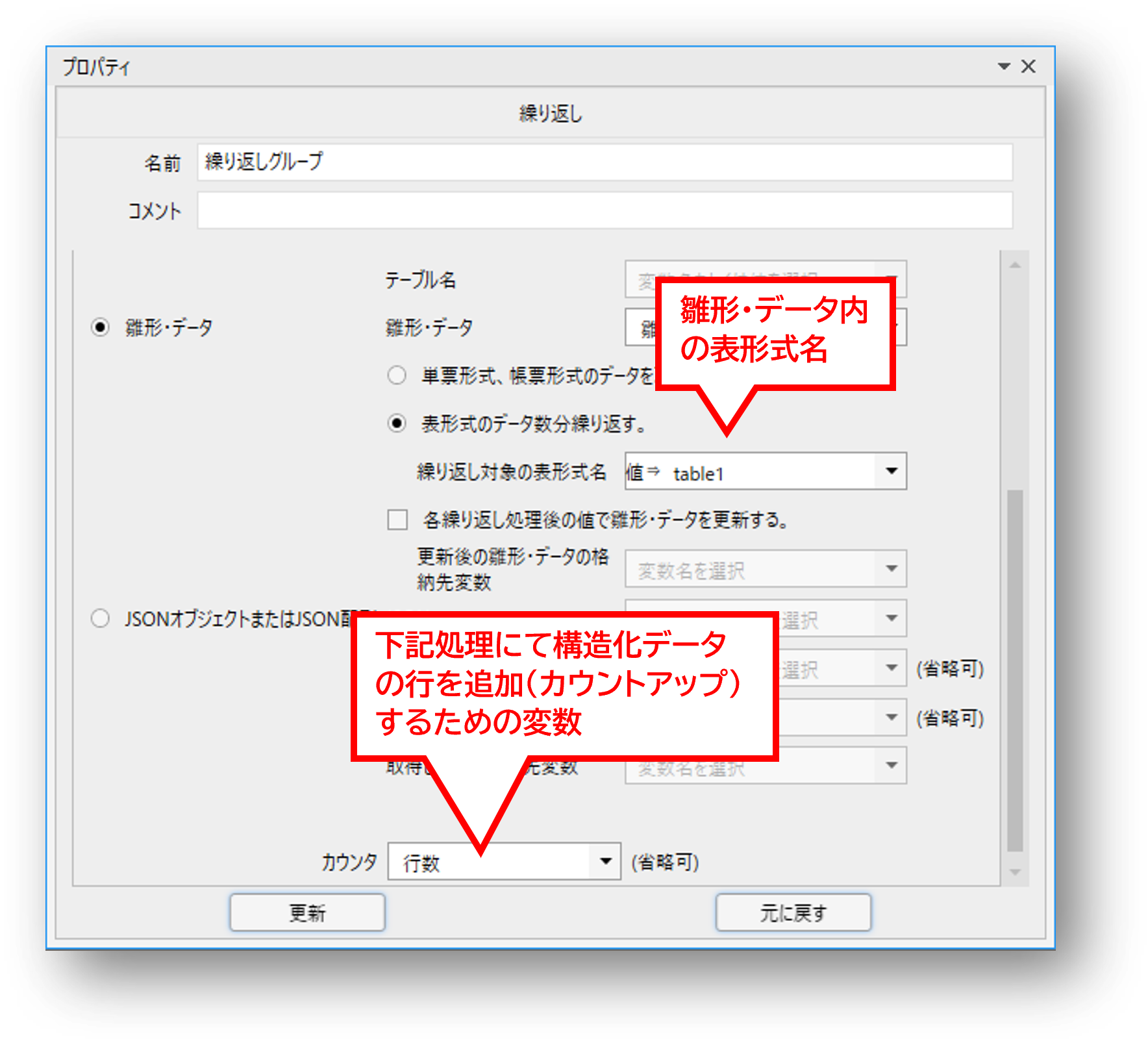Screen dimensions: 1148x1043
Task: Click the 更新 button
Action: coord(307,912)
